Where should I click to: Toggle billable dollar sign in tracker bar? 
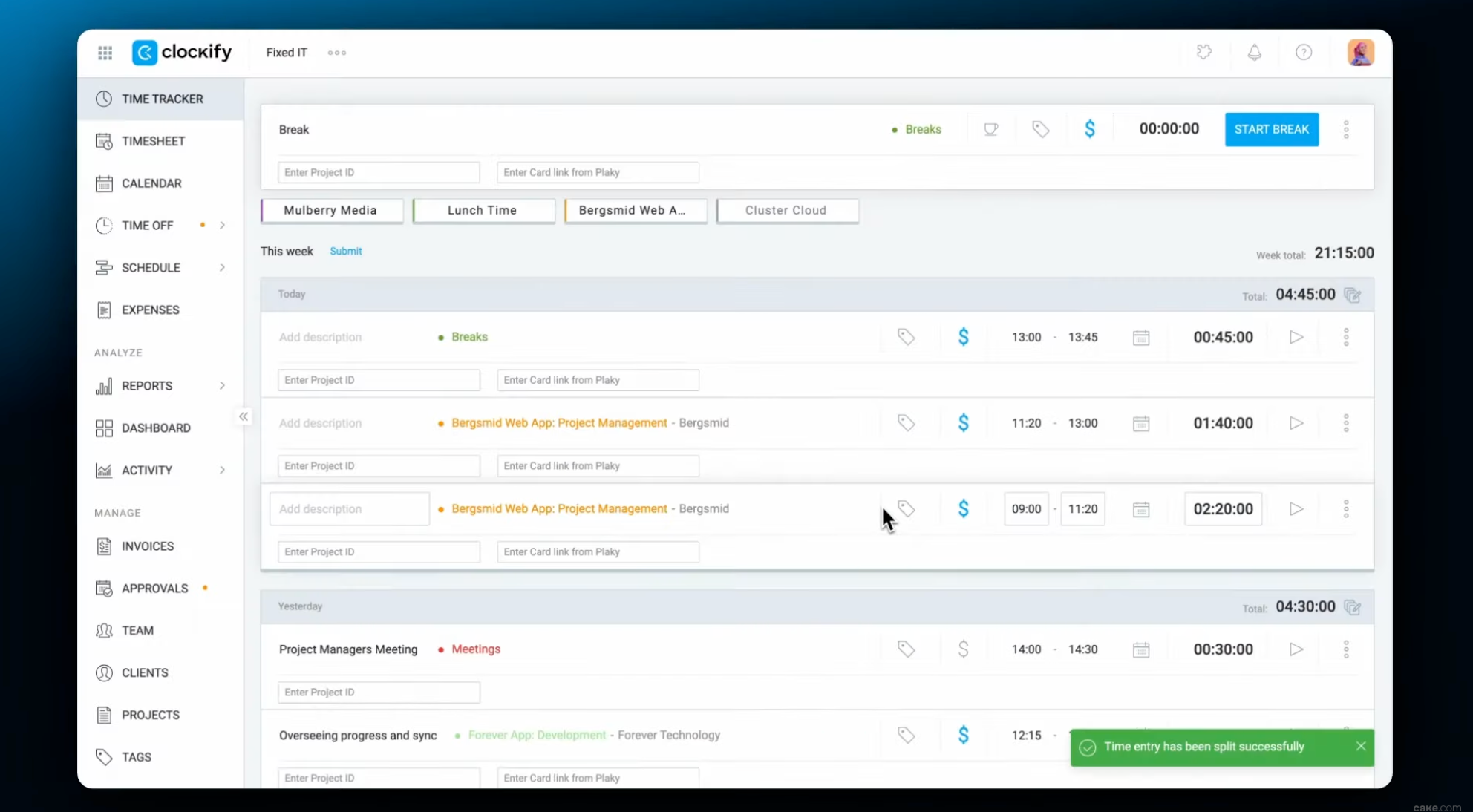(x=1089, y=129)
